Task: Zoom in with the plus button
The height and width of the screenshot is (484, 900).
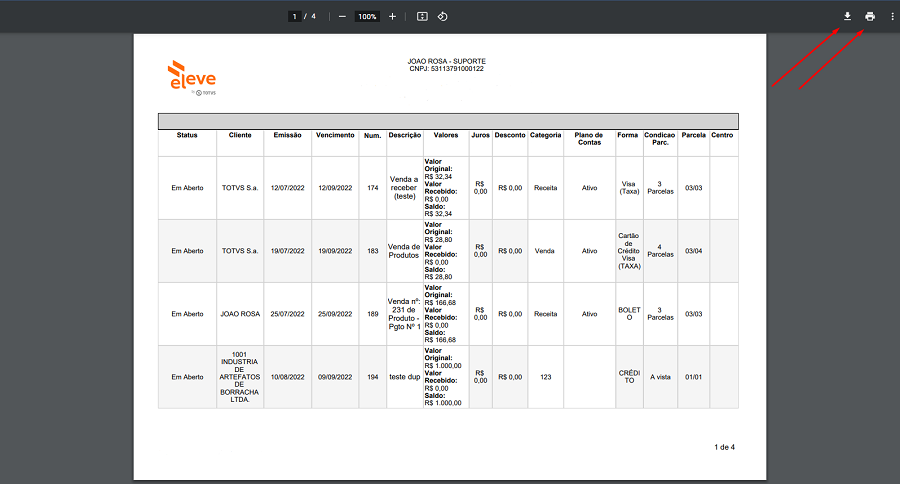Action: [393, 17]
